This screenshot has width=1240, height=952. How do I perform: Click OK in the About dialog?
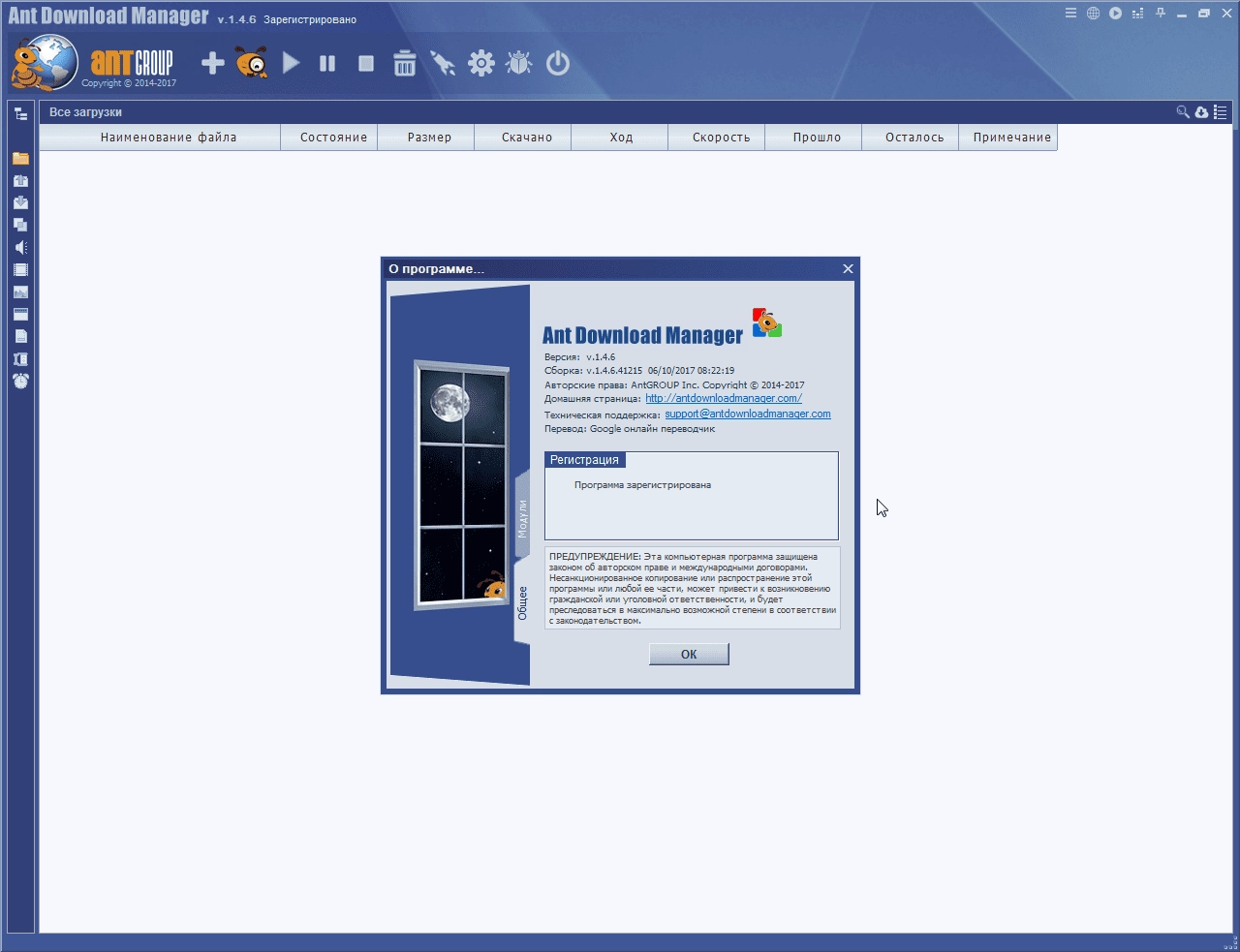coord(689,655)
